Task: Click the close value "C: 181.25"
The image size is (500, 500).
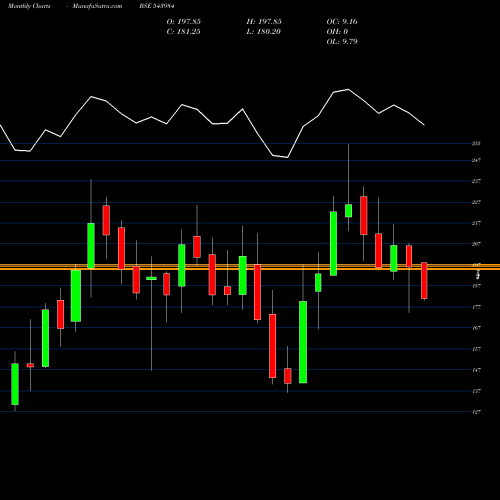Action: [183, 32]
